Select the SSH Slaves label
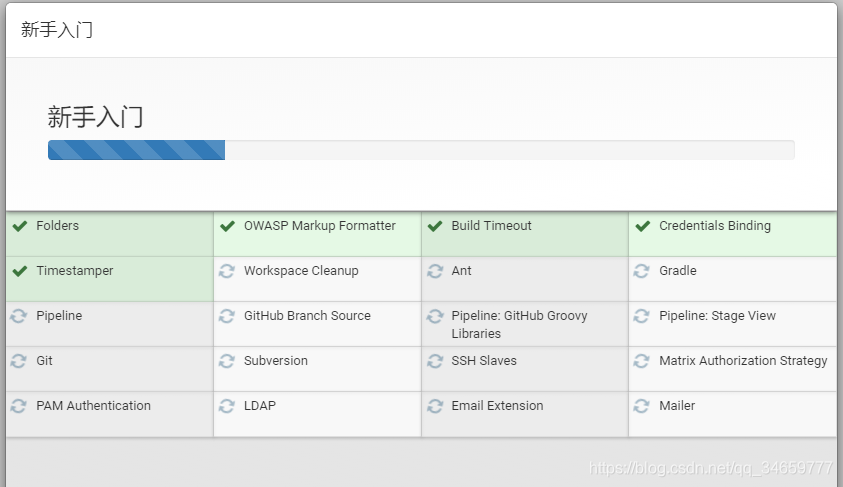843x487 pixels. click(x=484, y=361)
